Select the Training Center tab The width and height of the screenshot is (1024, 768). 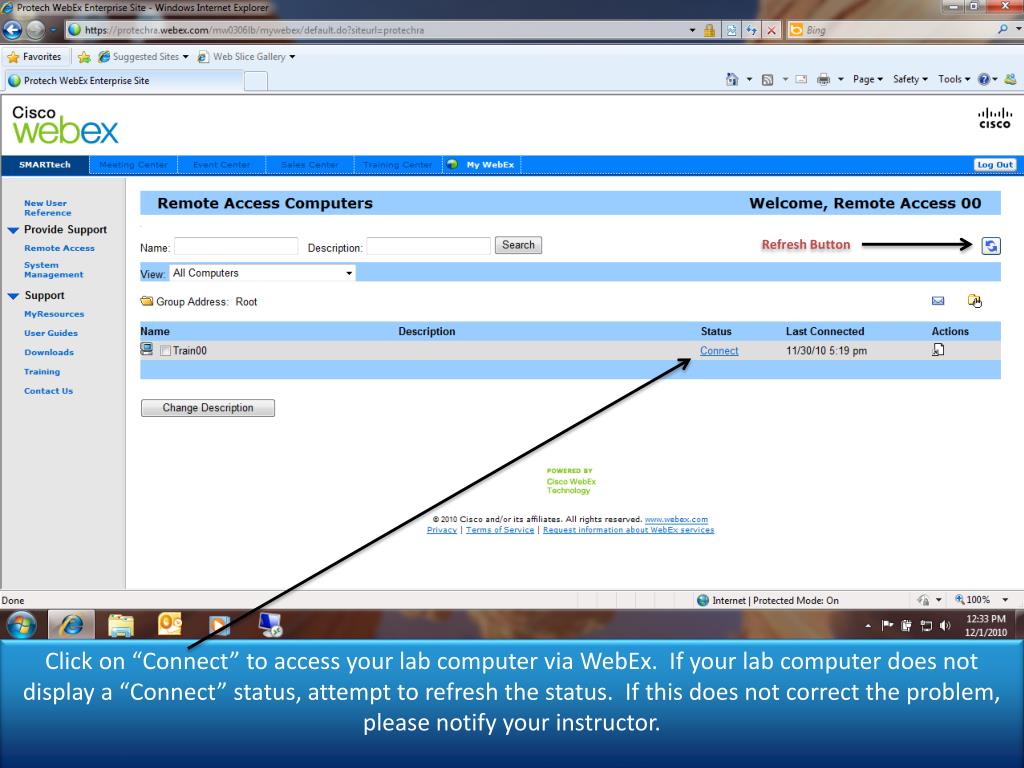tap(397, 165)
